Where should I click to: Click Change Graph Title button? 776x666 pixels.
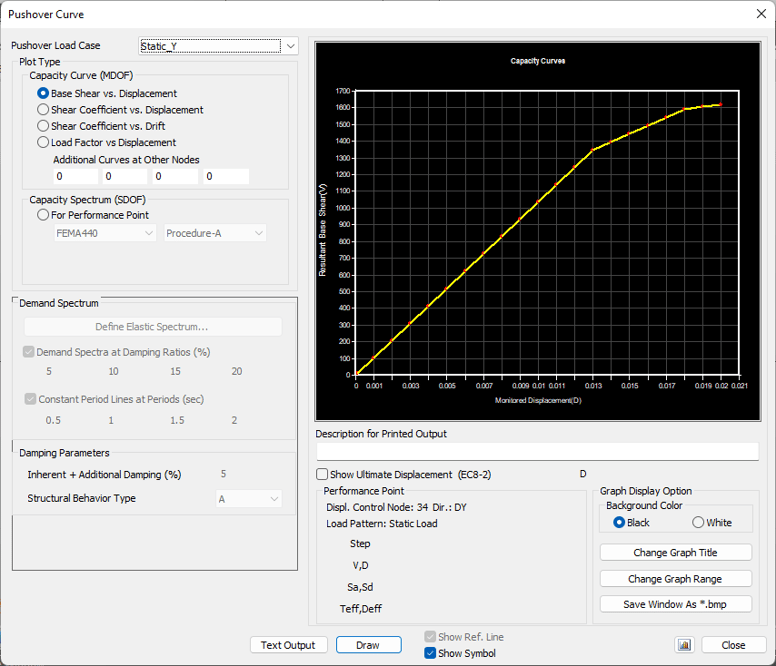pos(675,553)
